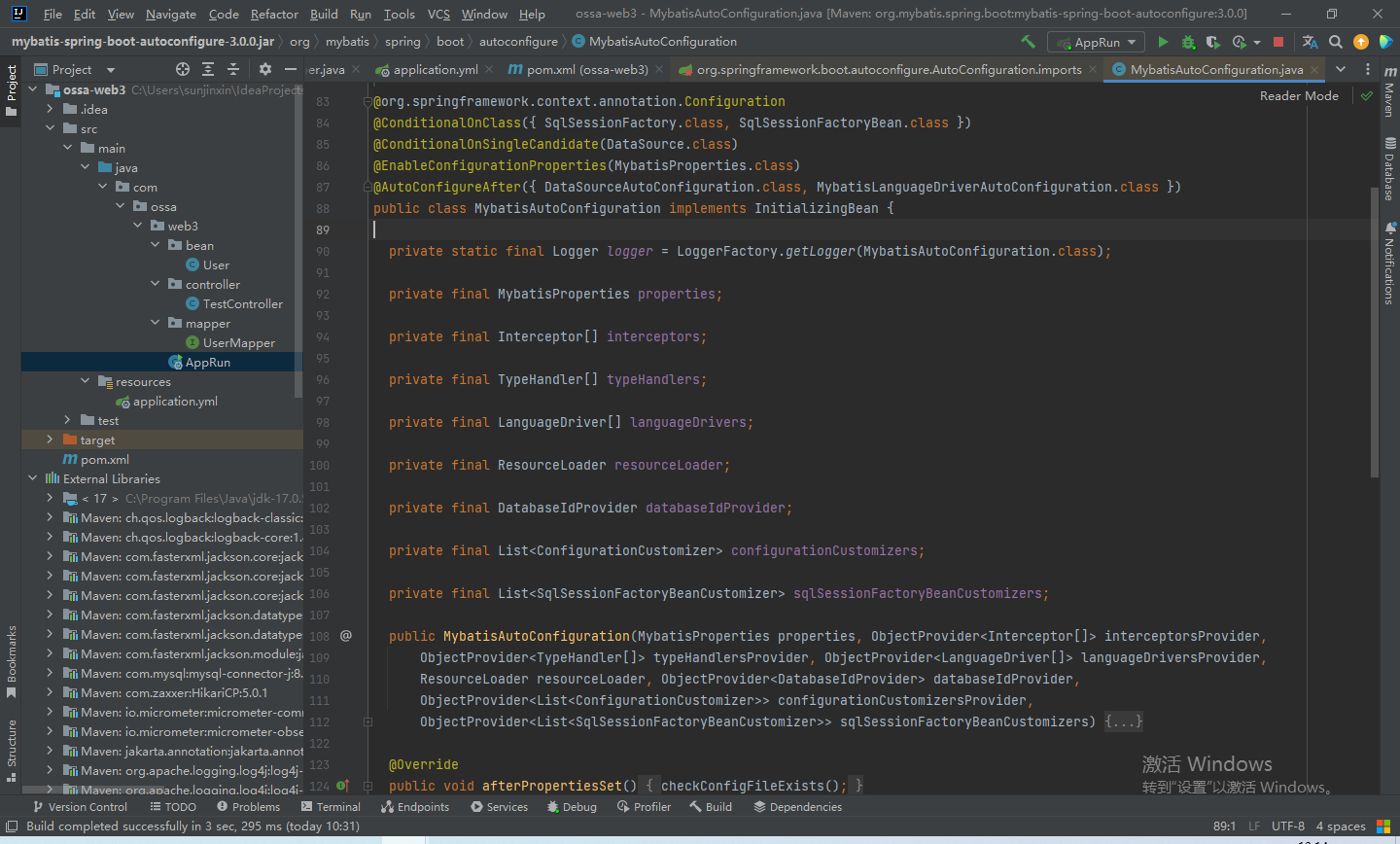The width and height of the screenshot is (1400, 844).
Task: Expand the .idea folder
Action: [51, 109]
